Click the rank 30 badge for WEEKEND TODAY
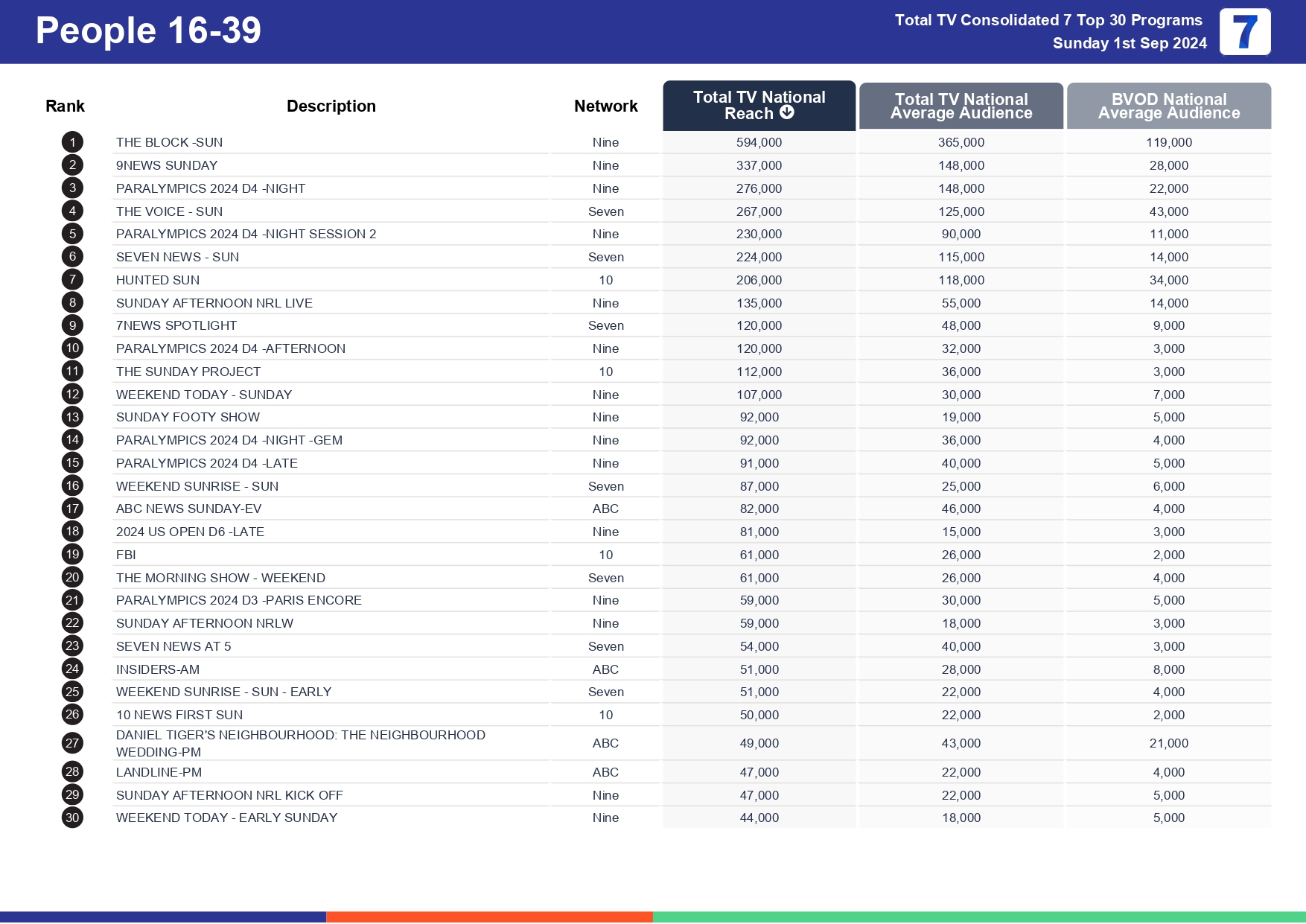 (x=71, y=817)
